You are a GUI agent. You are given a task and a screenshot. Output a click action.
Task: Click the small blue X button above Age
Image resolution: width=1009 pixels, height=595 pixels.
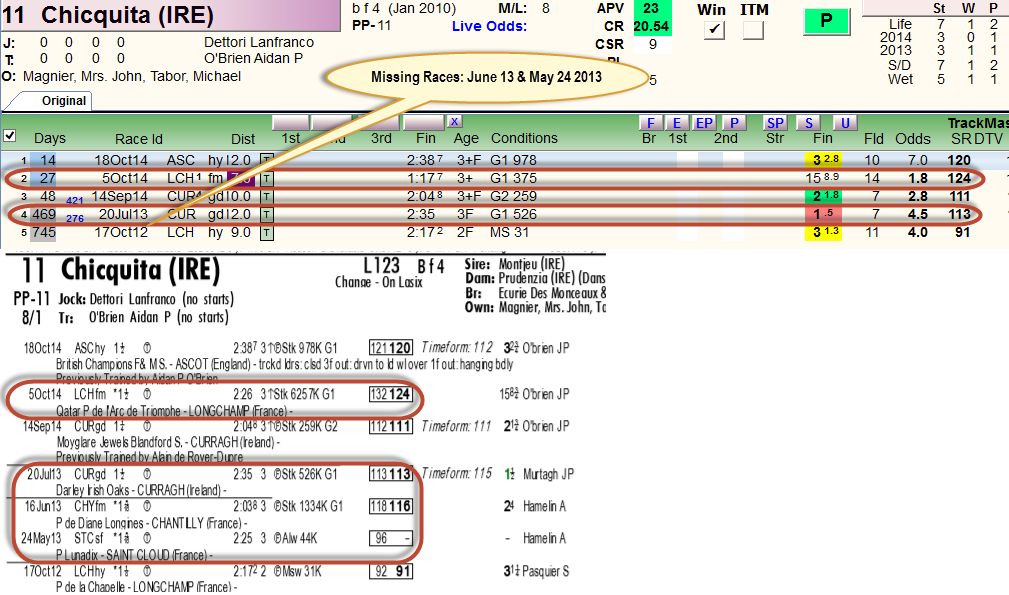(x=454, y=122)
